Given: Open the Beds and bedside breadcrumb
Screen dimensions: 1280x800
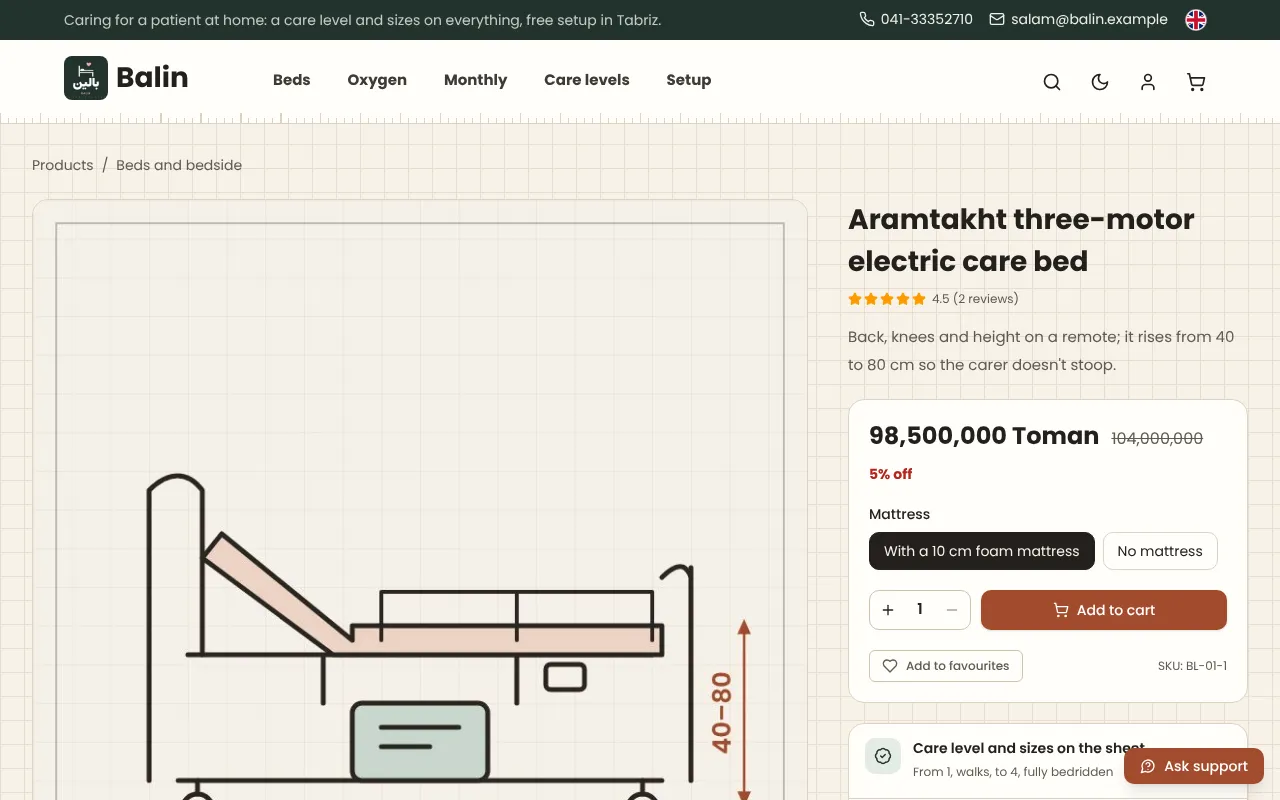Looking at the screenshot, I should point(179,165).
